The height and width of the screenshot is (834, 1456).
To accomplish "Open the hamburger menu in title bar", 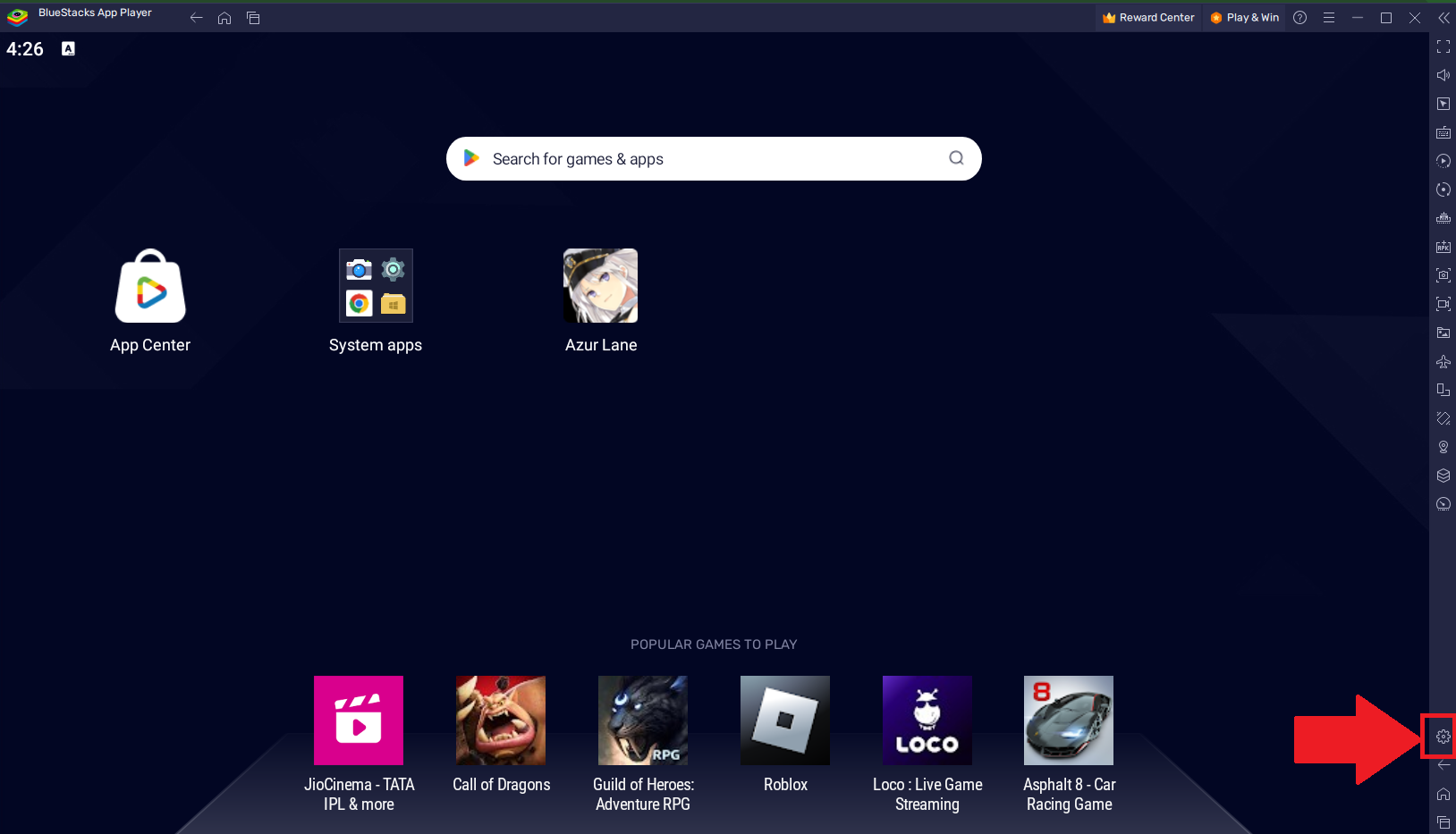I will [1329, 18].
